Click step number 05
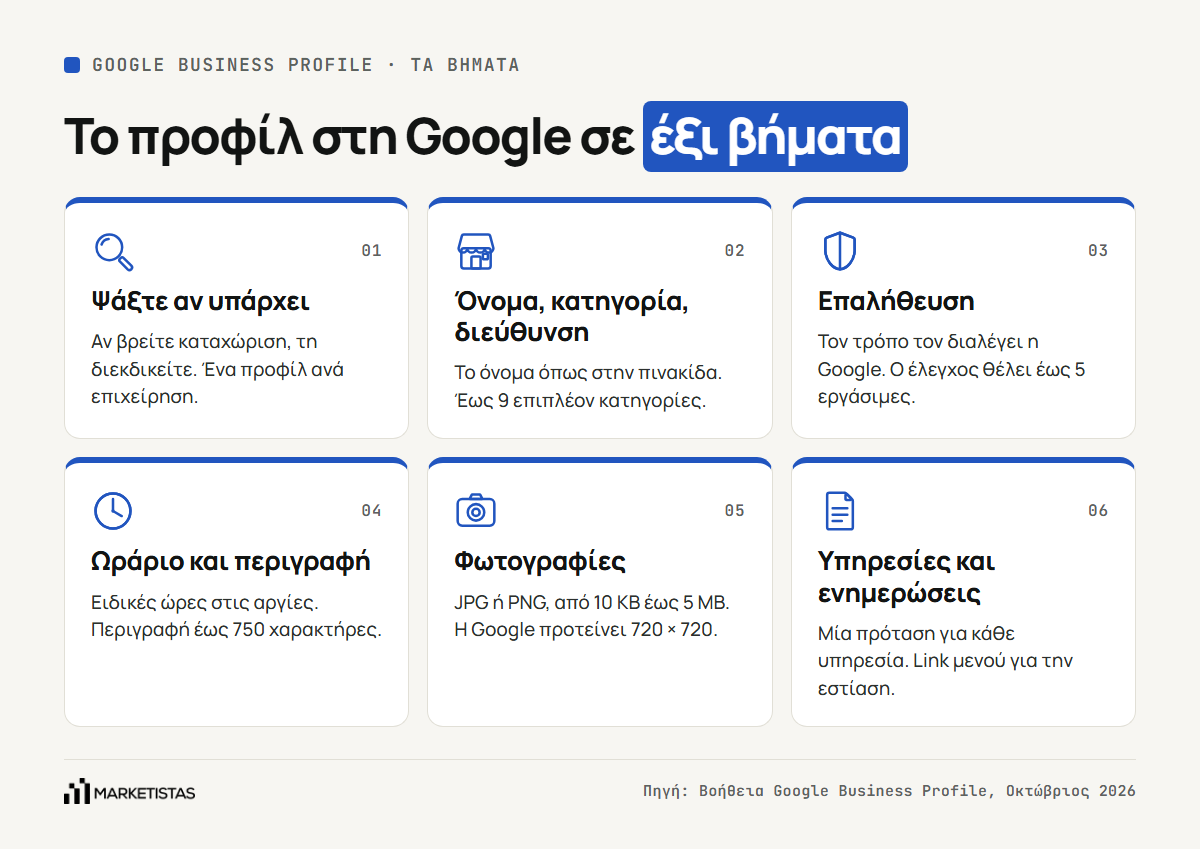 pos(735,511)
